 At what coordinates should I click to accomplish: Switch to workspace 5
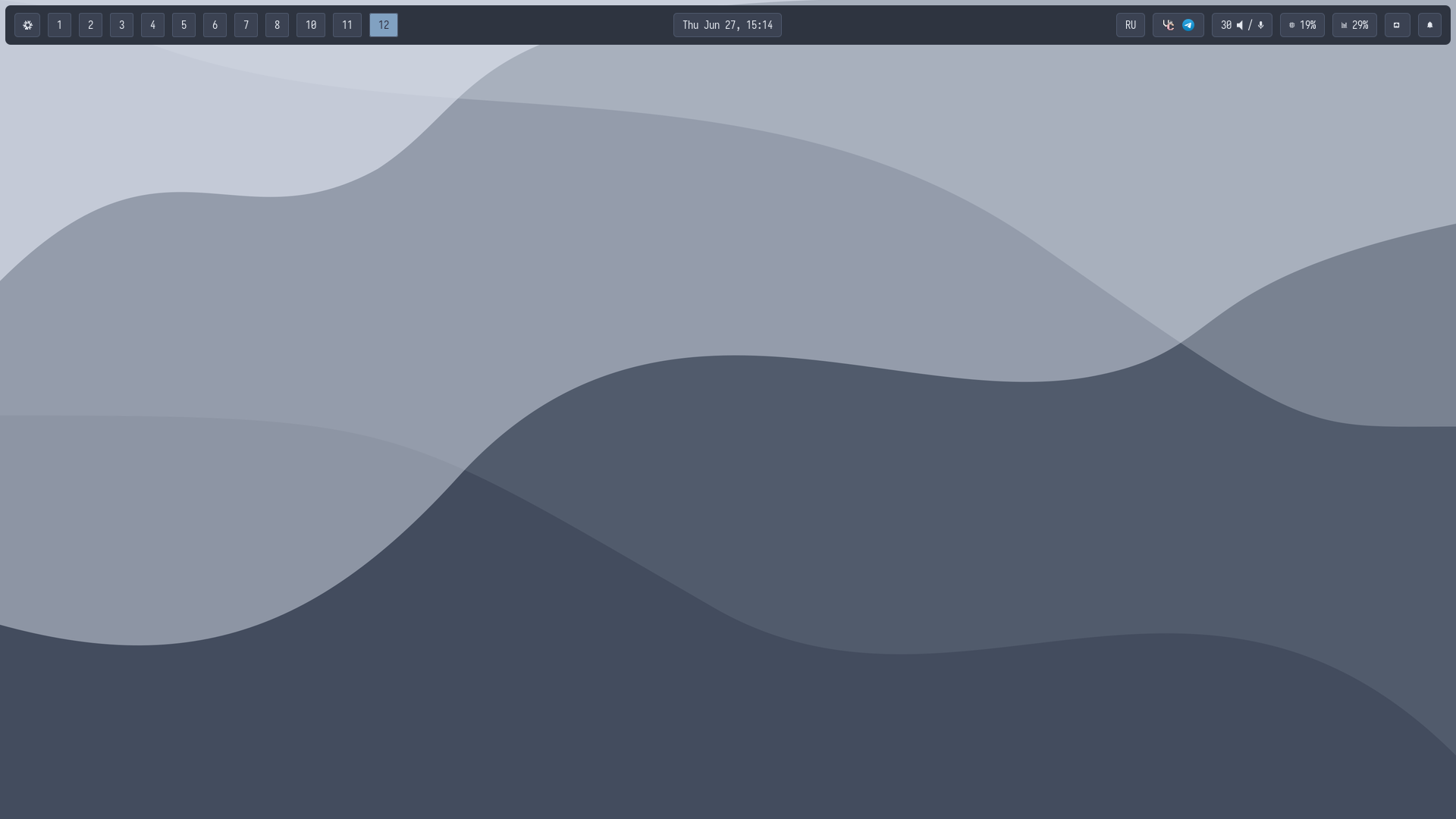(x=184, y=25)
